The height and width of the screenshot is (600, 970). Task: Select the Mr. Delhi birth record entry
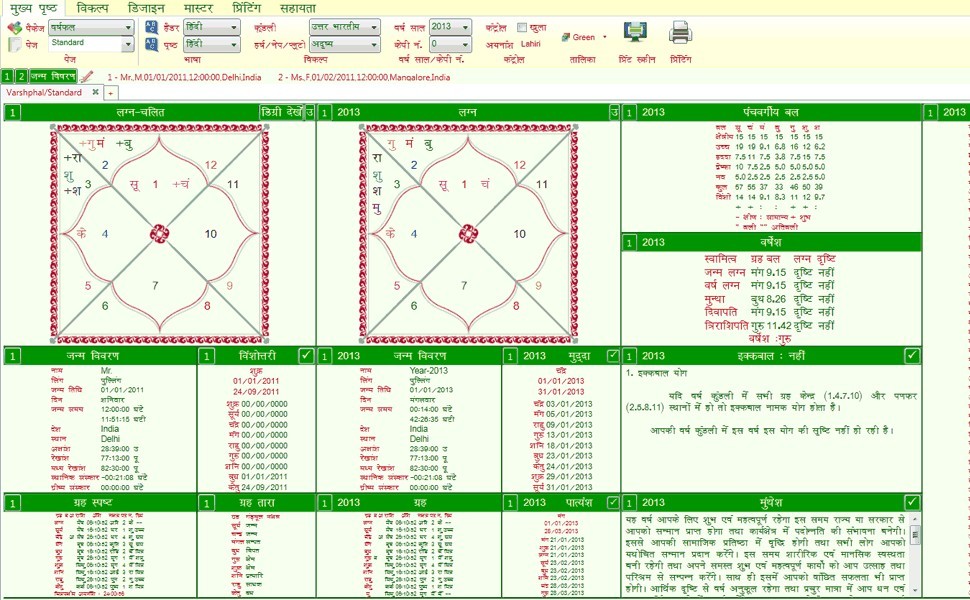click(x=184, y=77)
